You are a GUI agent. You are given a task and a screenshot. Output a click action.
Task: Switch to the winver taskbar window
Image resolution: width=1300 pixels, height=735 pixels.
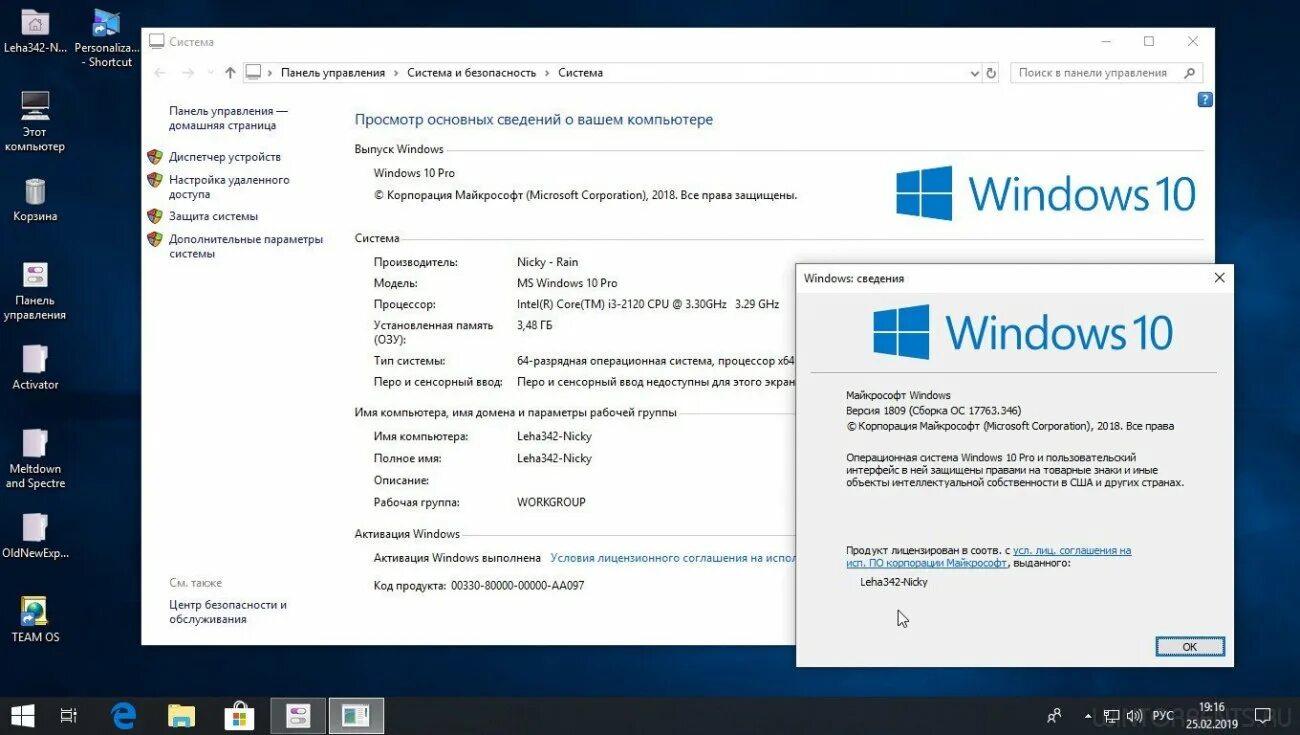(356, 715)
